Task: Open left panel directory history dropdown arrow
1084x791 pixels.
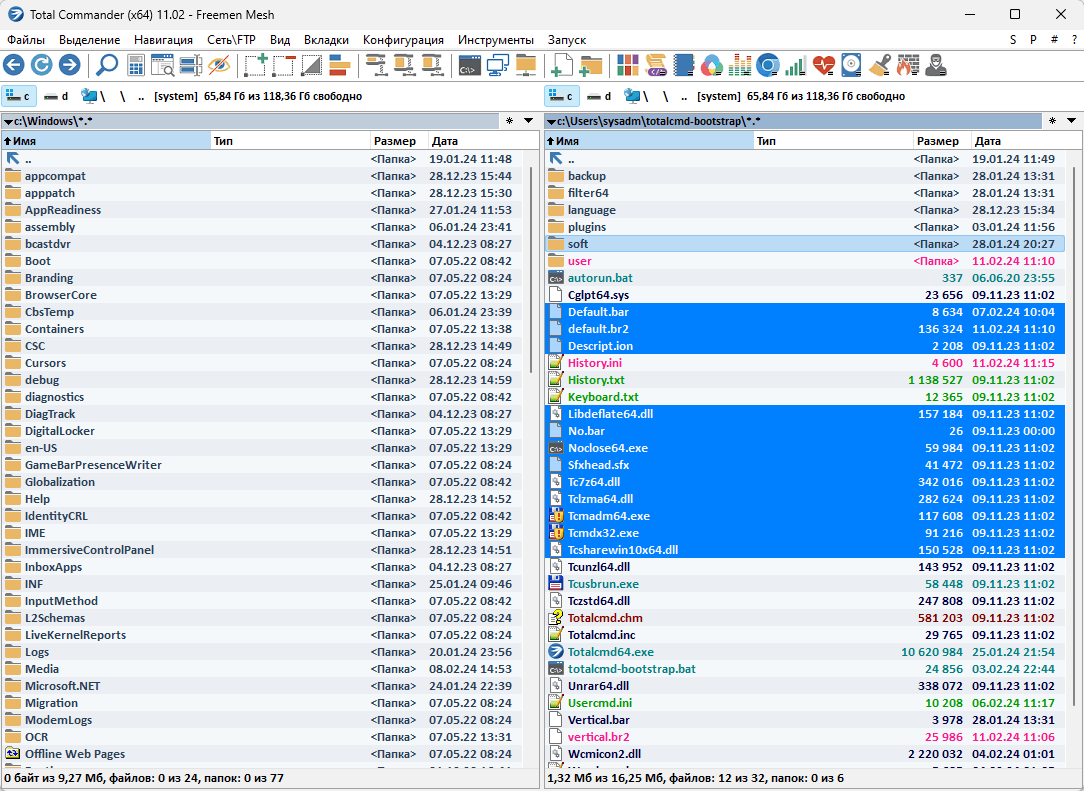Action: click(530, 121)
